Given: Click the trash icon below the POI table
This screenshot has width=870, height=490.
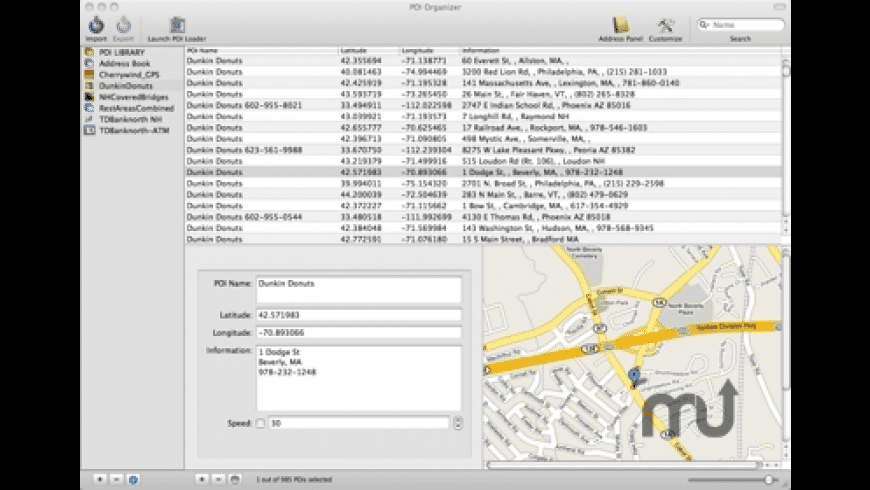Looking at the screenshot, I should coord(235,479).
